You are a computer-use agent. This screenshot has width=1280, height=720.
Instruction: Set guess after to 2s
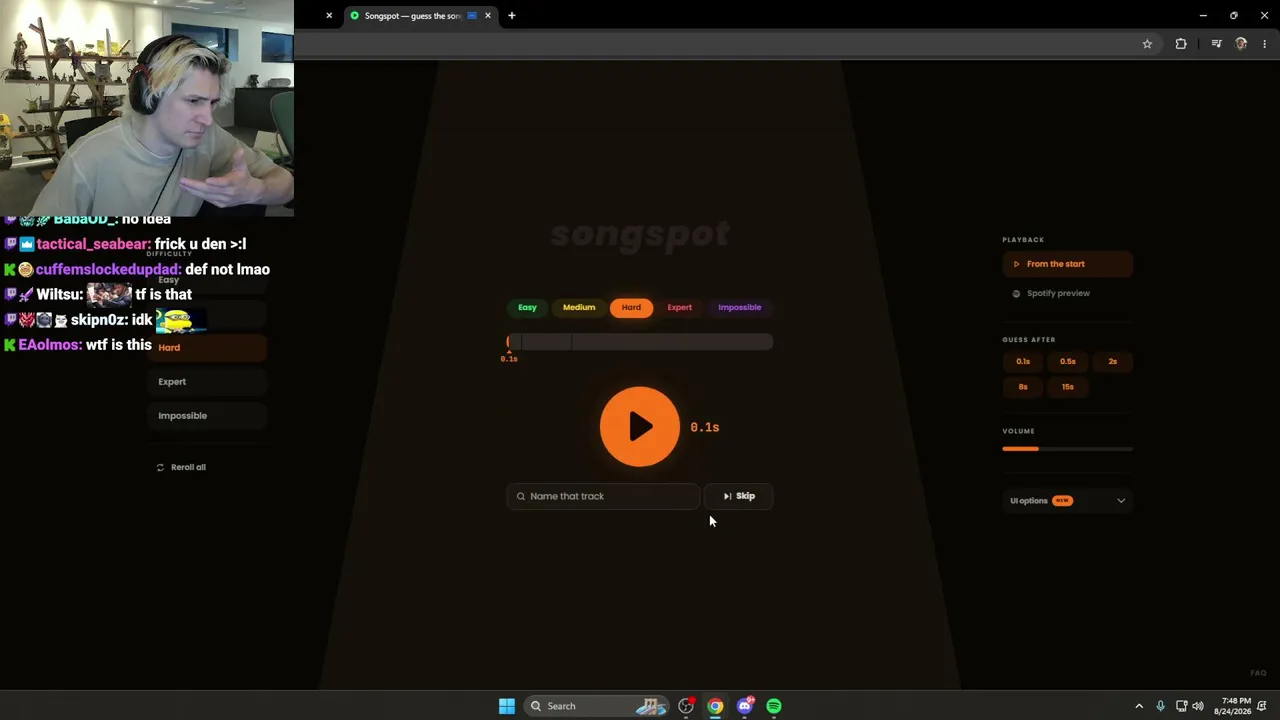1112,361
